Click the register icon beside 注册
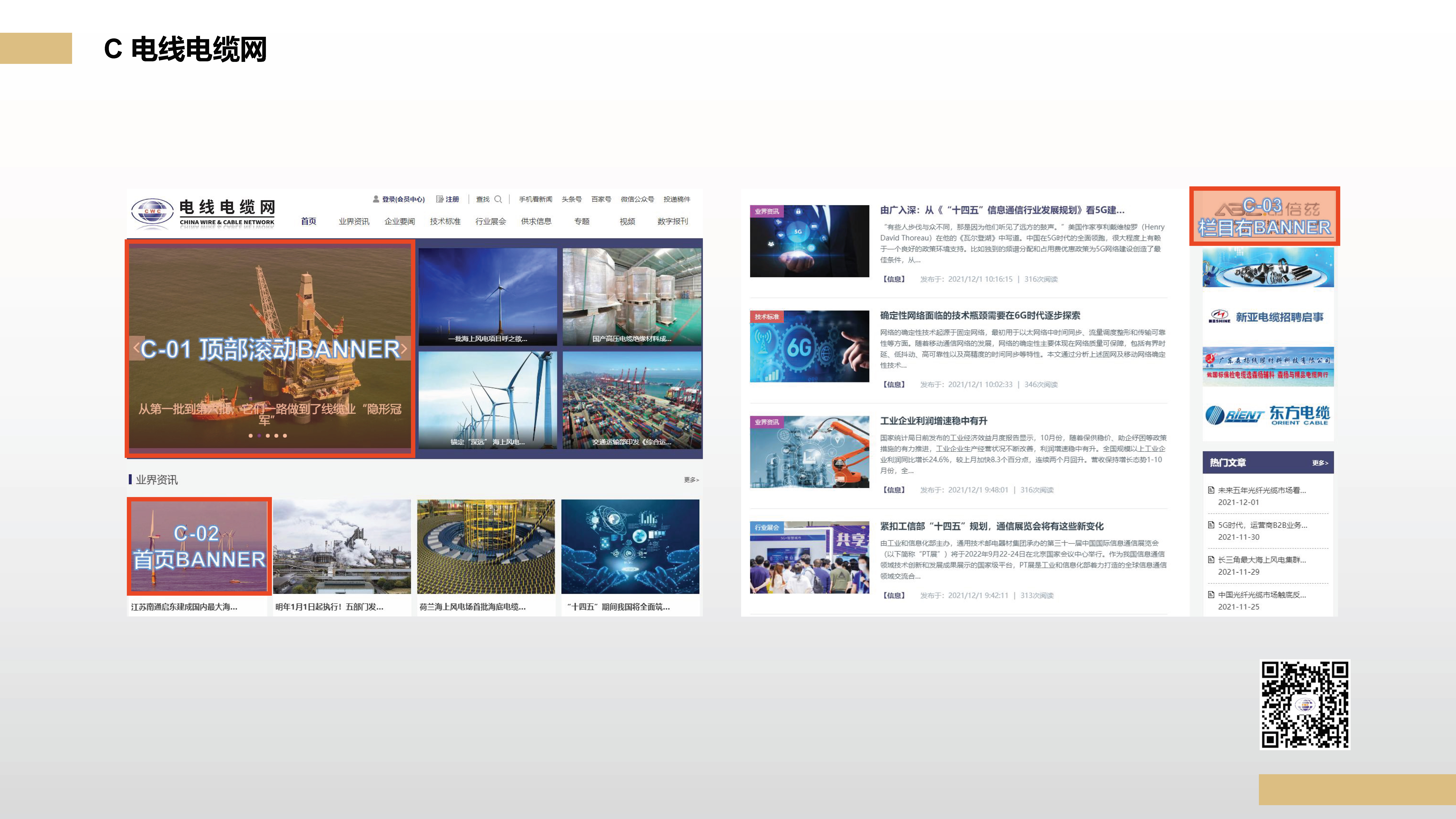 pyautogui.click(x=440, y=199)
